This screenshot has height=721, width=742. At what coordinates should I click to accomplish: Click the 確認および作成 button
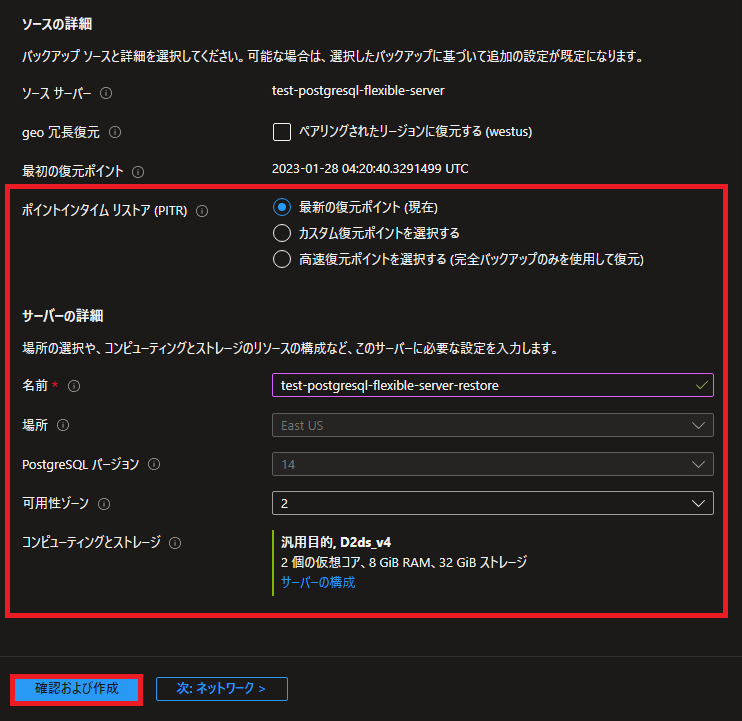coord(77,689)
